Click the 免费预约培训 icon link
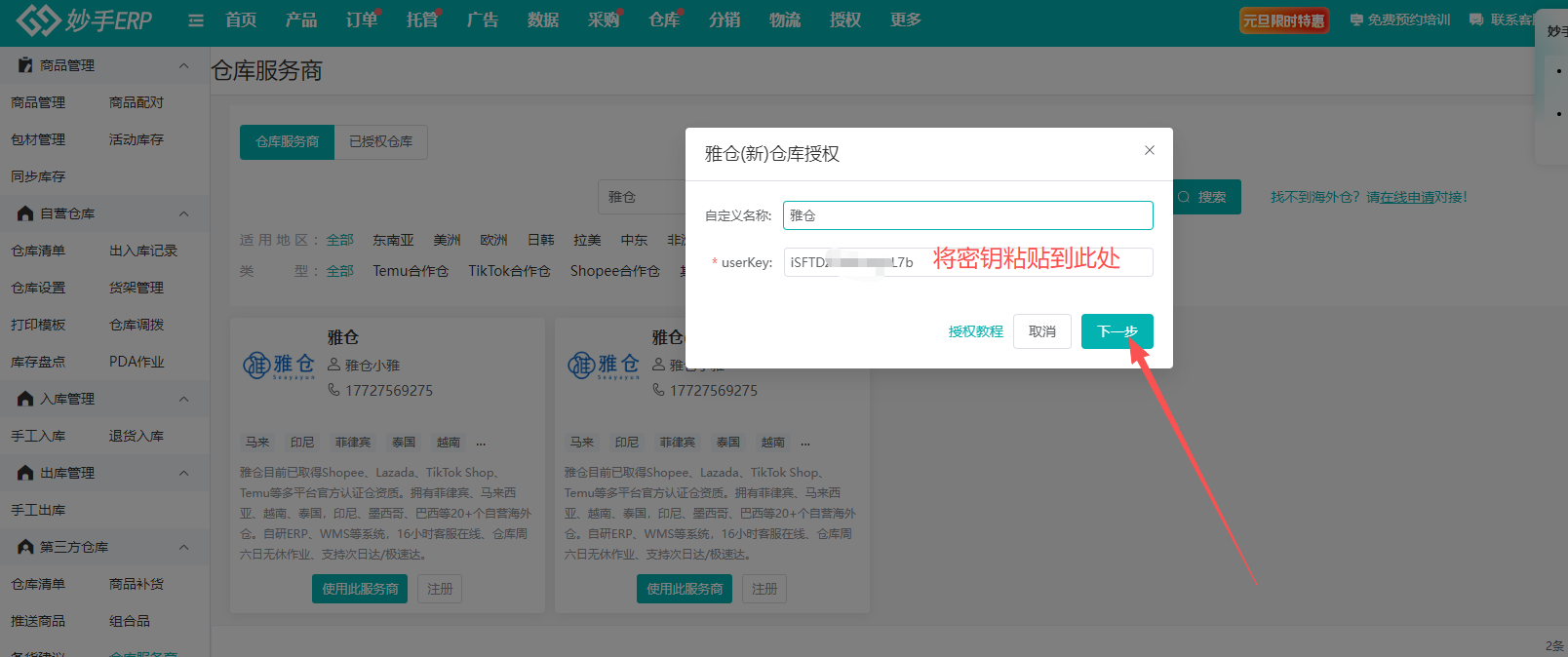The width and height of the screenshot is (1568, 657). pyautogui.click(x=1355, y=19)
